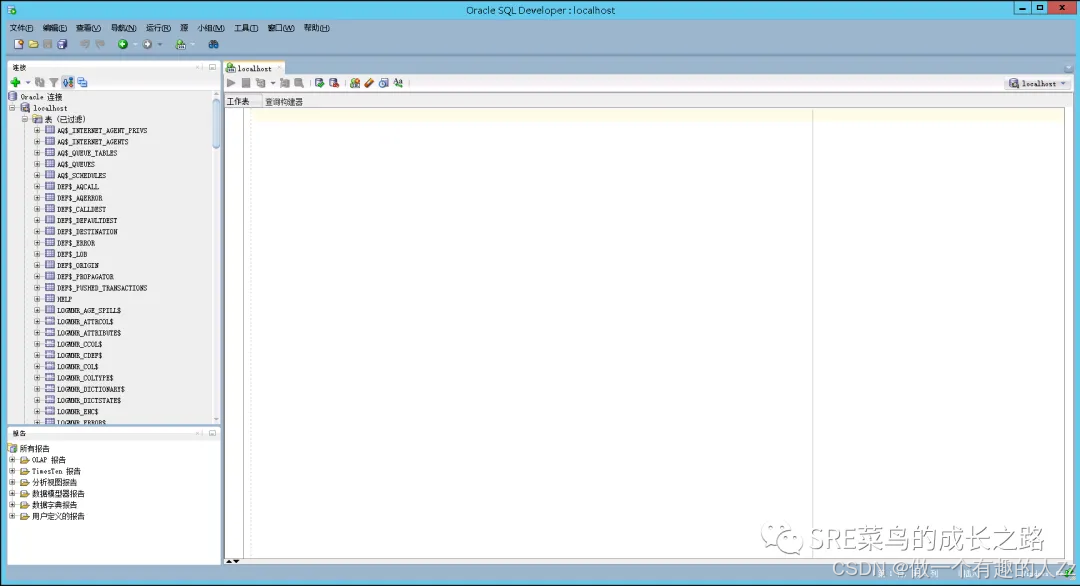Open the 编辑(E) menu
Viewport: 1080px width, 586px height.
[x=54, y=28]
